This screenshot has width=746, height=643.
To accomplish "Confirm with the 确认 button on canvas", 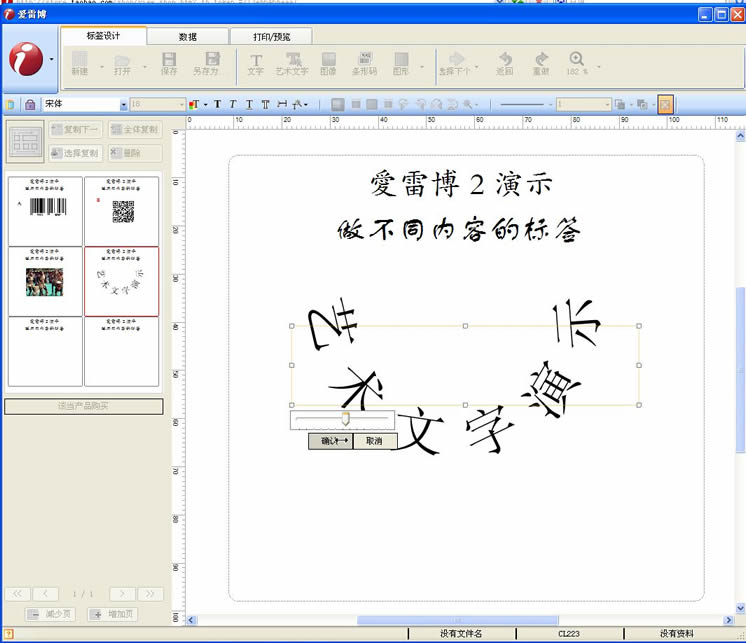I will click(x=331, y=441).
